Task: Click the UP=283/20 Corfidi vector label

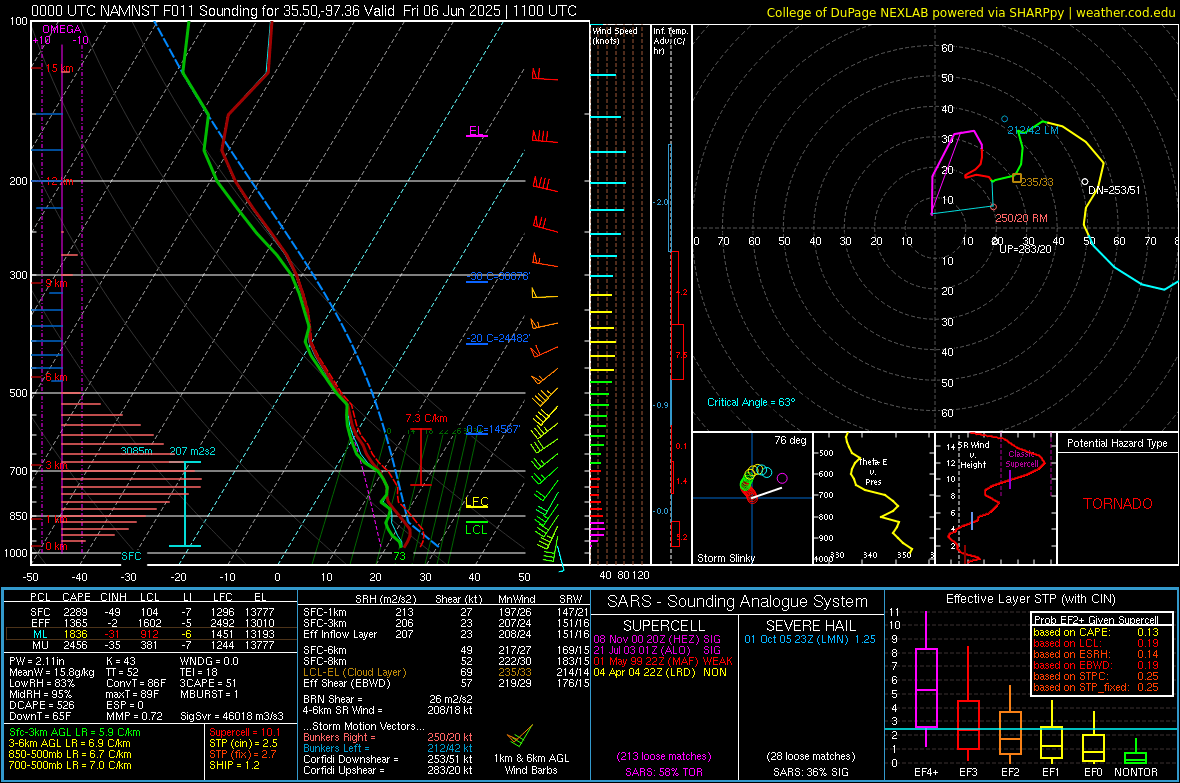Action: (x=1025, y=249)
